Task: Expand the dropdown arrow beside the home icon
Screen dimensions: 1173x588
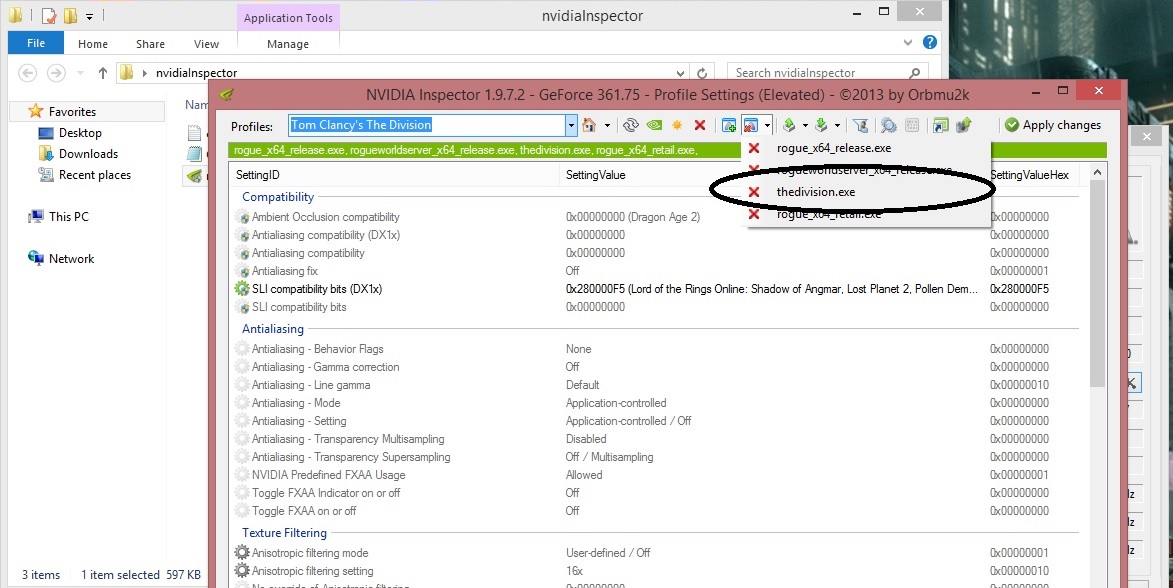Action: click(x=606, y=125)
